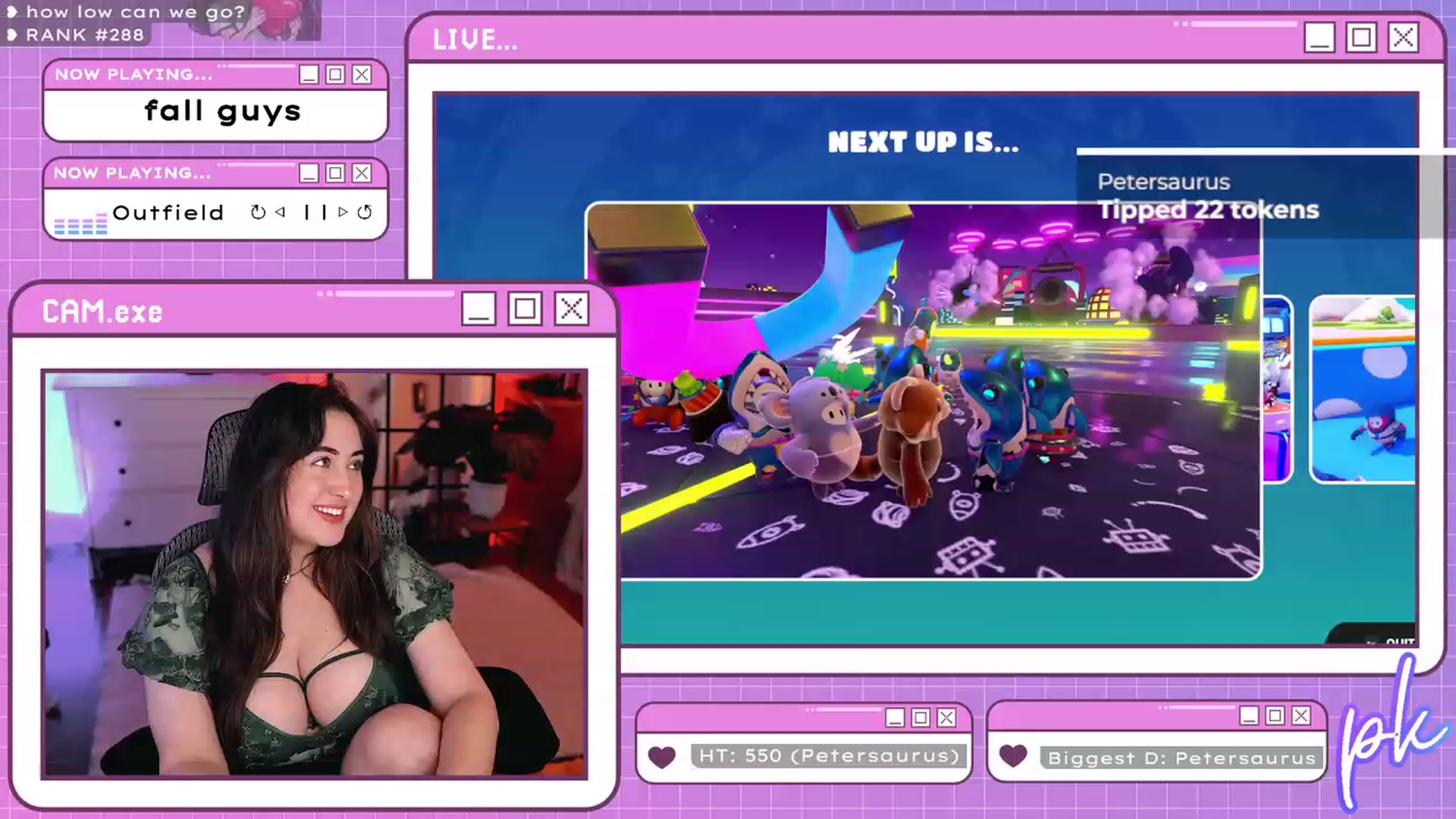Minimize the Outfield Now Playing window
Screen dimensions: 1456x819
(309, 173)
